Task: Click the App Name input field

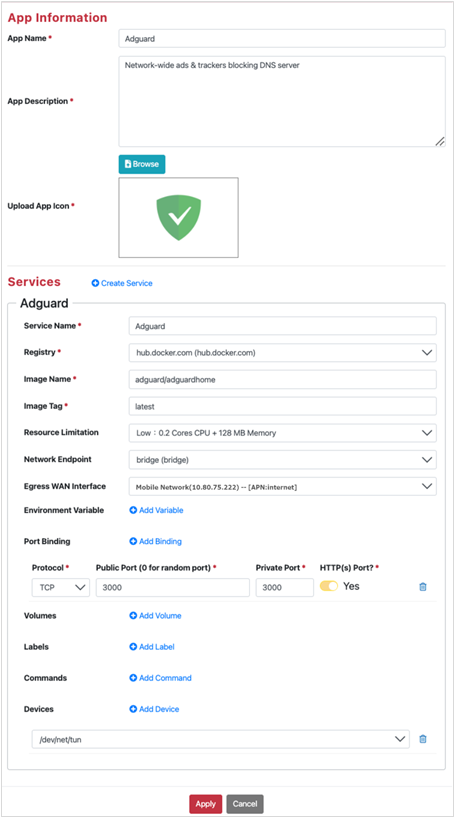Action: coord(282,39)
